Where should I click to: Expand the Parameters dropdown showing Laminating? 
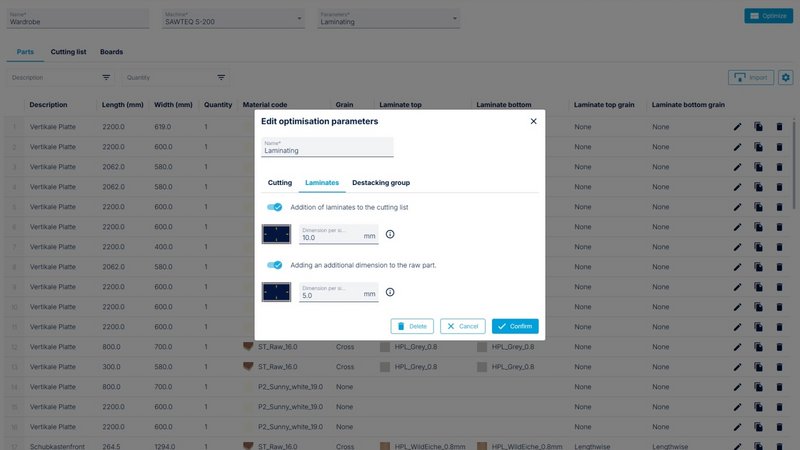tap(387, 18)
